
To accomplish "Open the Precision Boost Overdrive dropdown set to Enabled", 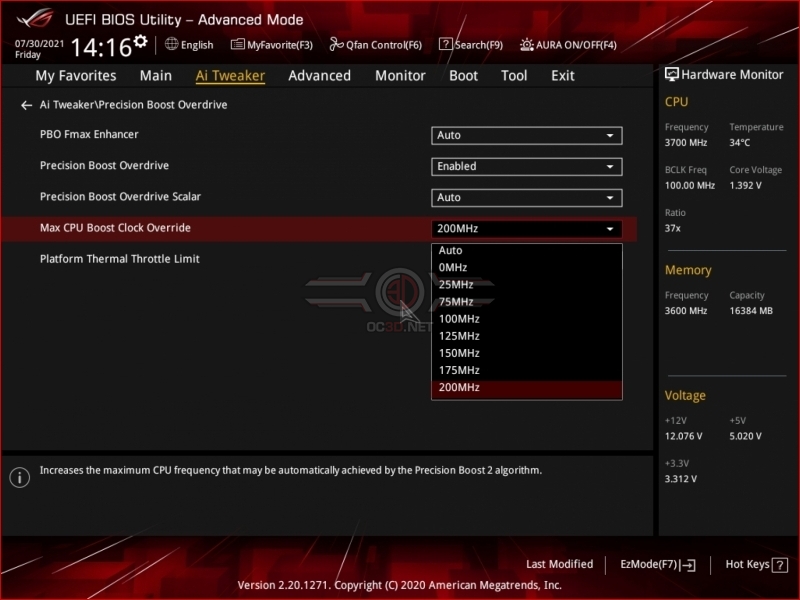I will click(x=527, y=167).
